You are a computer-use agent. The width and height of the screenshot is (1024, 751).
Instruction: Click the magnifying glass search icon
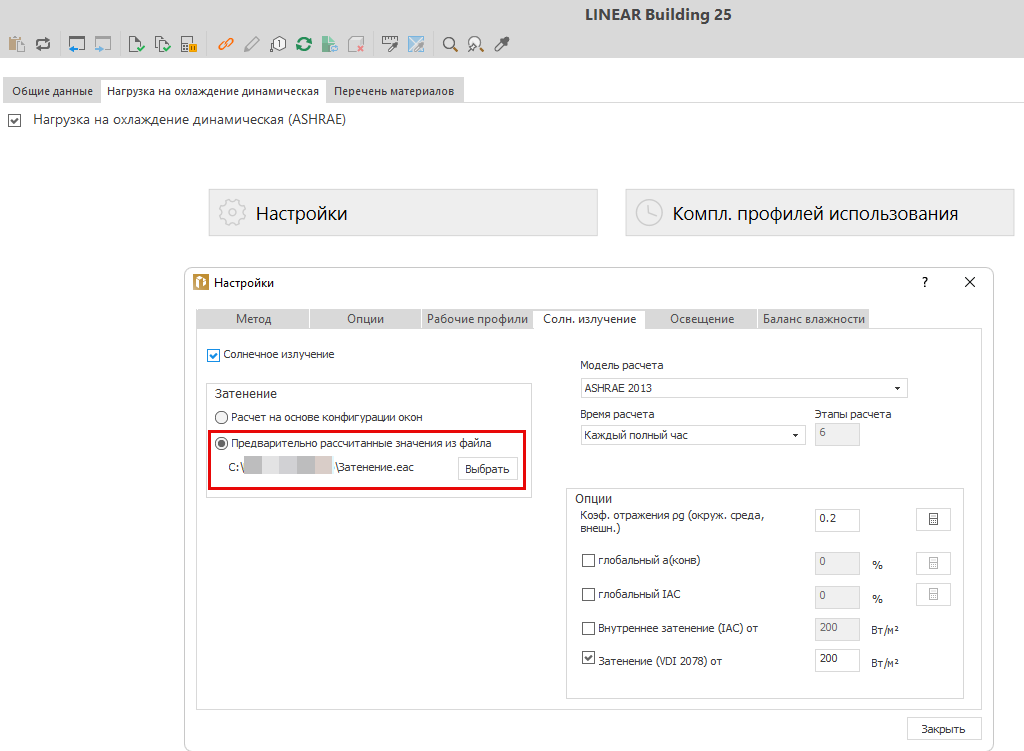[450, 44]
